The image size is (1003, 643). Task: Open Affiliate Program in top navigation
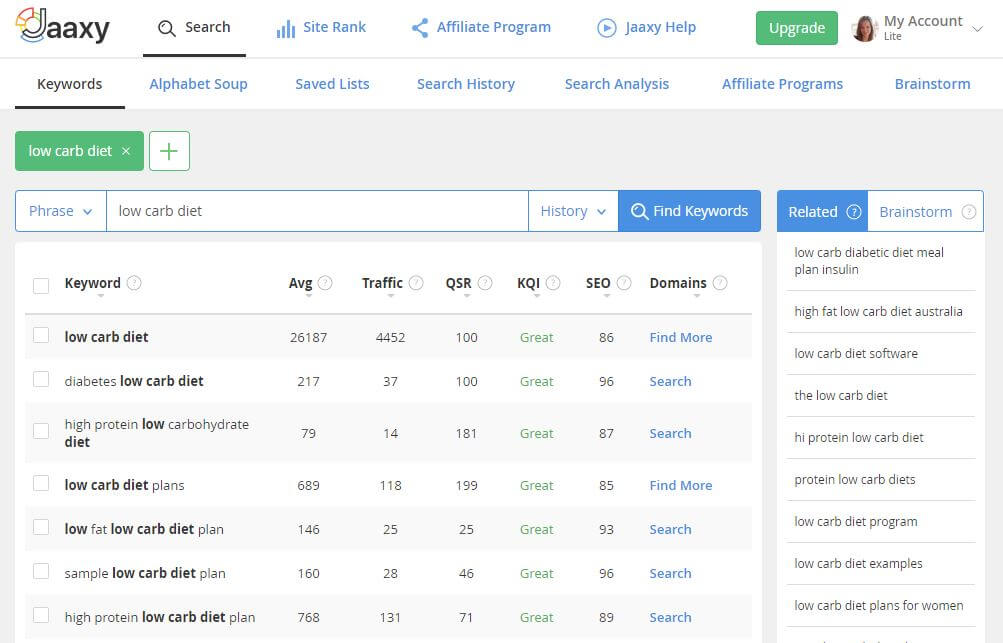481,28
